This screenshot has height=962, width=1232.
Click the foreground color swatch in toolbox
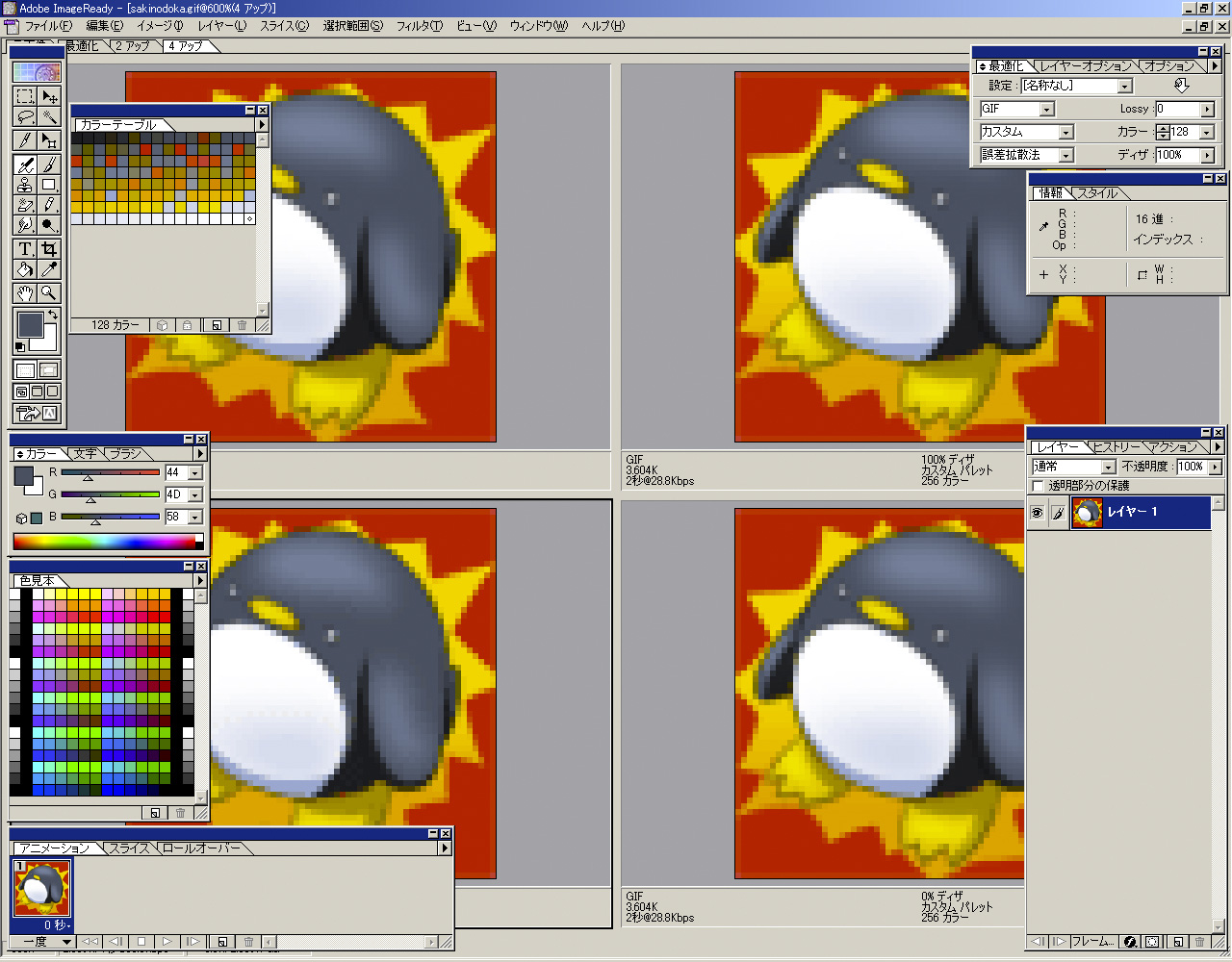pos(29,324)
